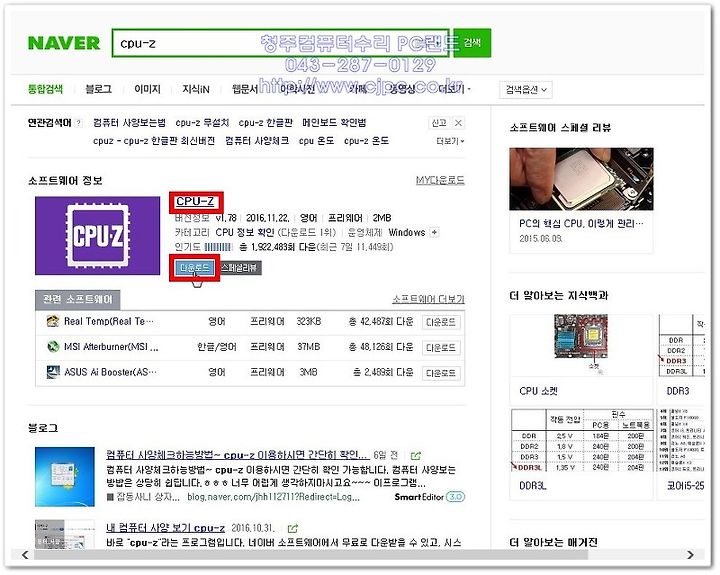This screenshot has width=720, height=575.
Task: Click the help icon beside 연관검색어
Action: [79, 123]
